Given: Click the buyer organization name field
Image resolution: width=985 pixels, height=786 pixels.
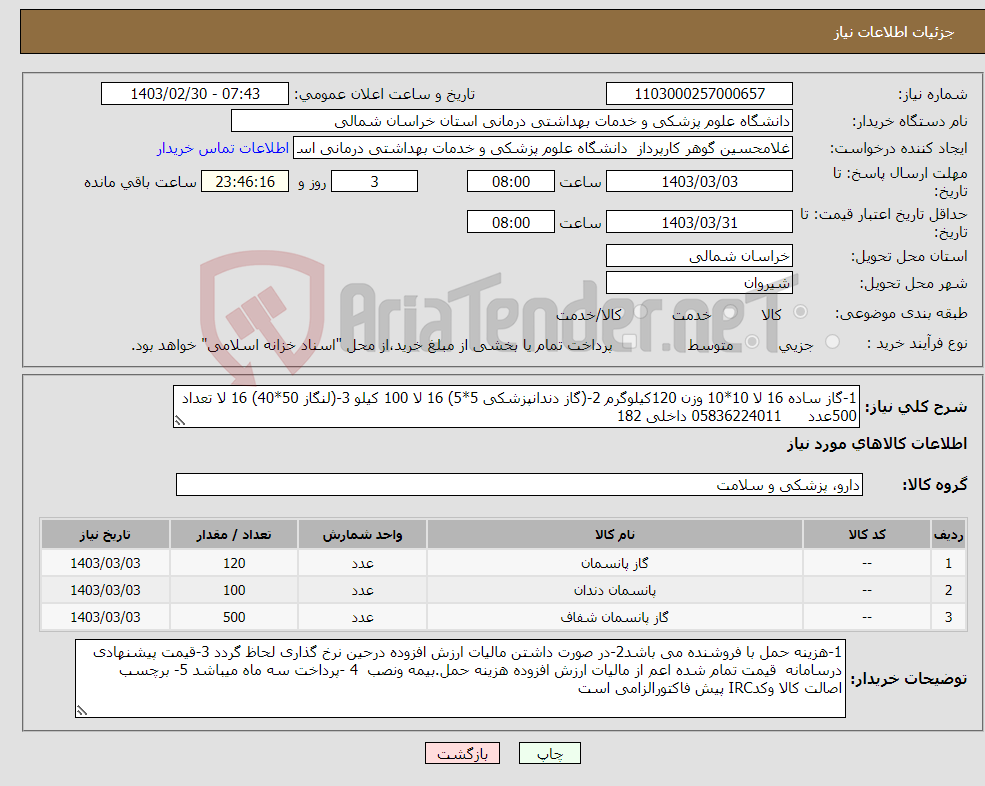Looking at the screenshot, I should point(512,121).
